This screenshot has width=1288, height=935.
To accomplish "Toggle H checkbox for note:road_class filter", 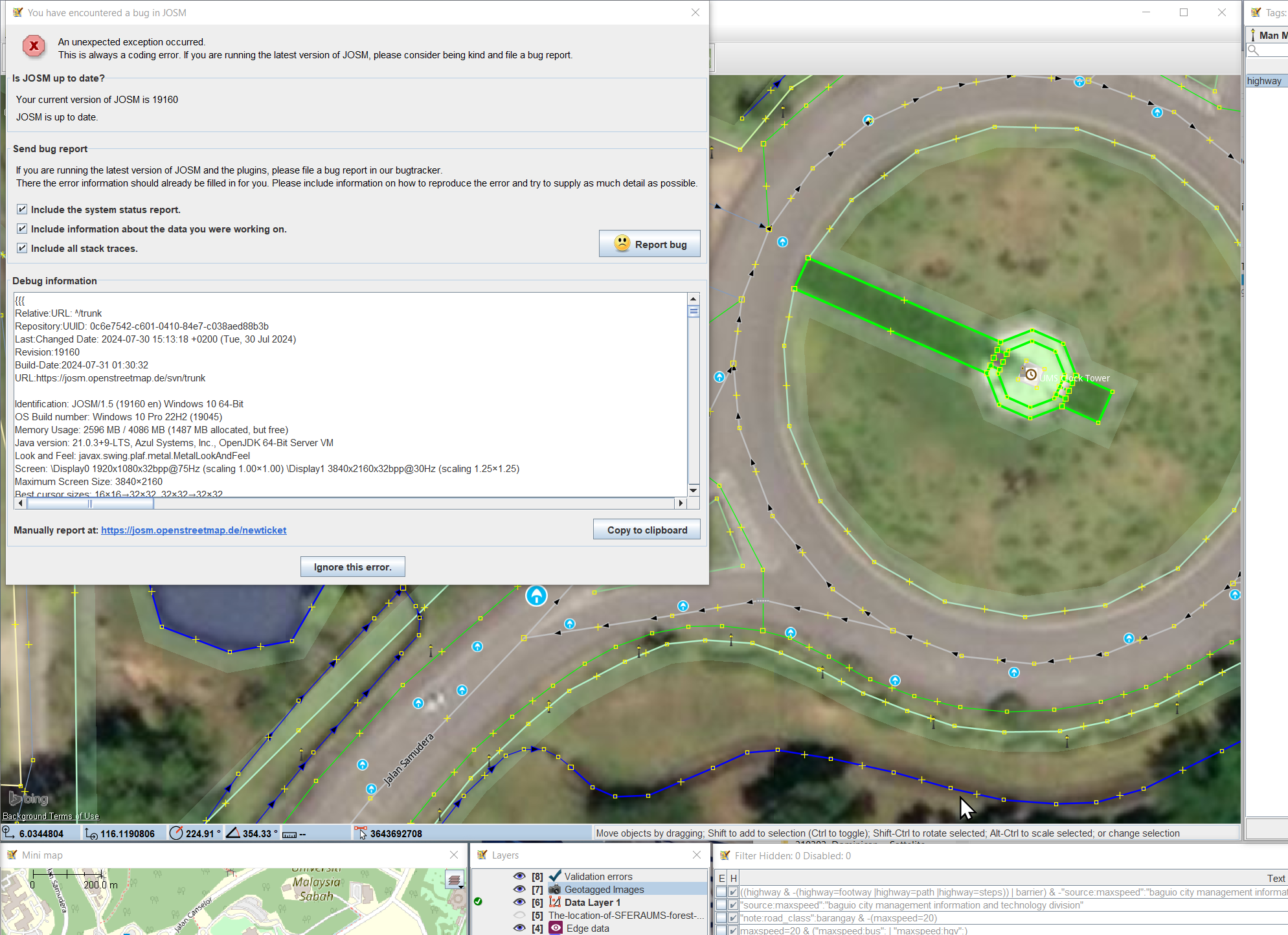I will point(733,918).
